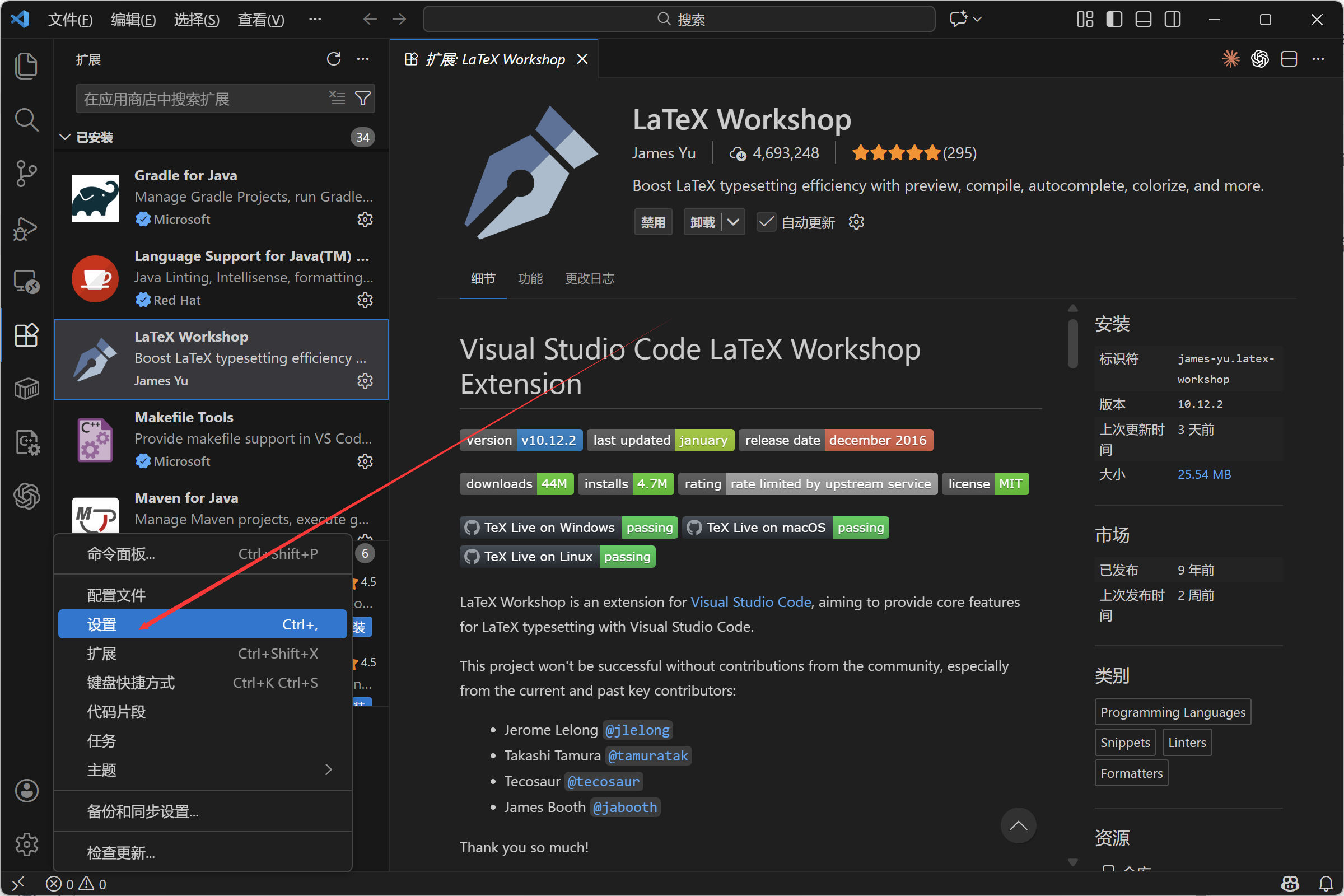
Task: Click the filter extensions funnel icon
Action: pyautogui.click(x=363, y=99)
